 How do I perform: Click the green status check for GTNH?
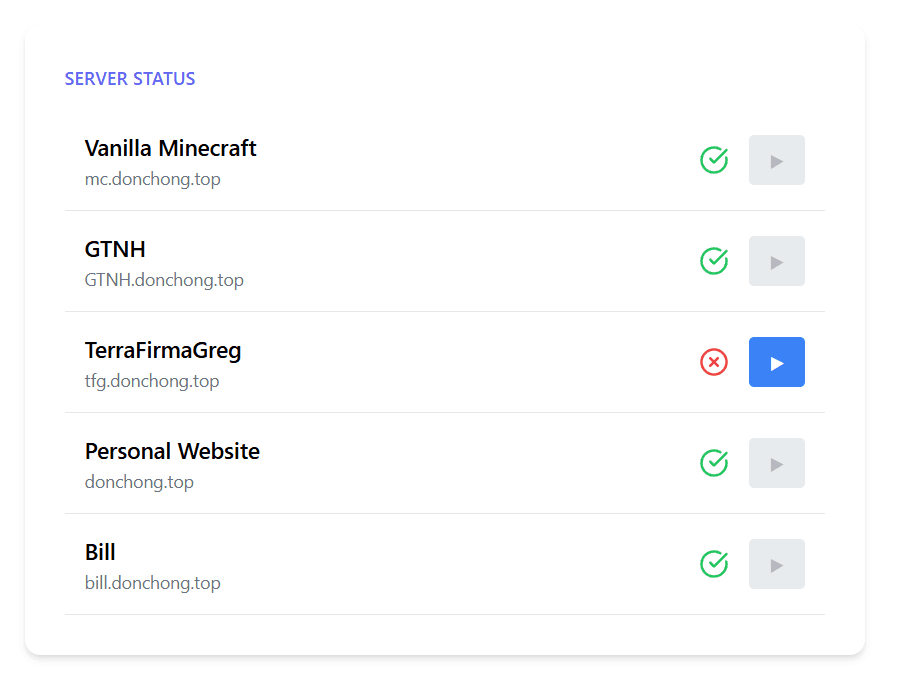(x=714, y=261)
